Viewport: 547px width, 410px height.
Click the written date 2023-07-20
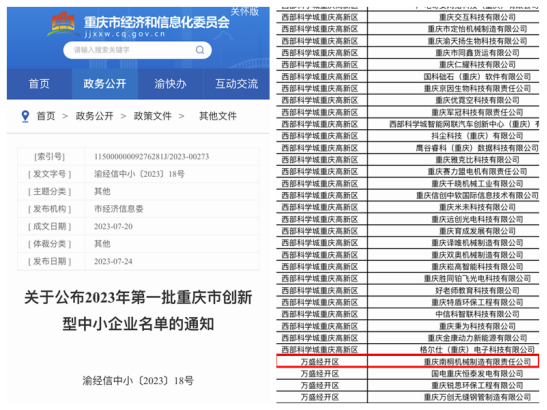point(113,226)
